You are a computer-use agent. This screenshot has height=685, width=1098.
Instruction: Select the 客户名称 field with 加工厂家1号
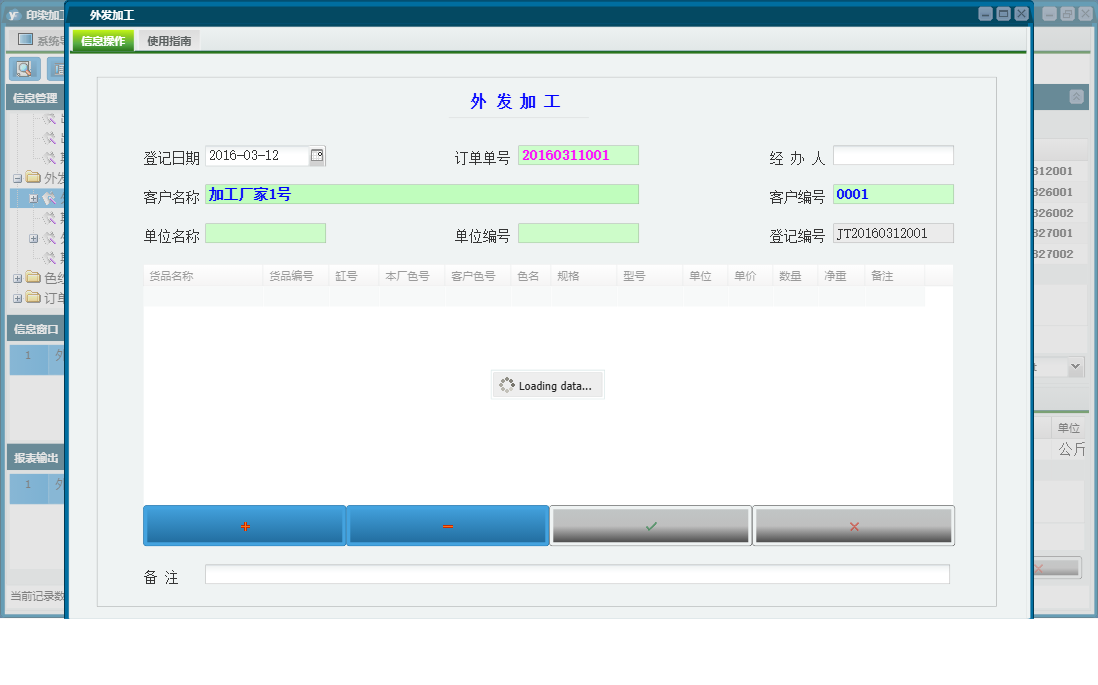422,194
